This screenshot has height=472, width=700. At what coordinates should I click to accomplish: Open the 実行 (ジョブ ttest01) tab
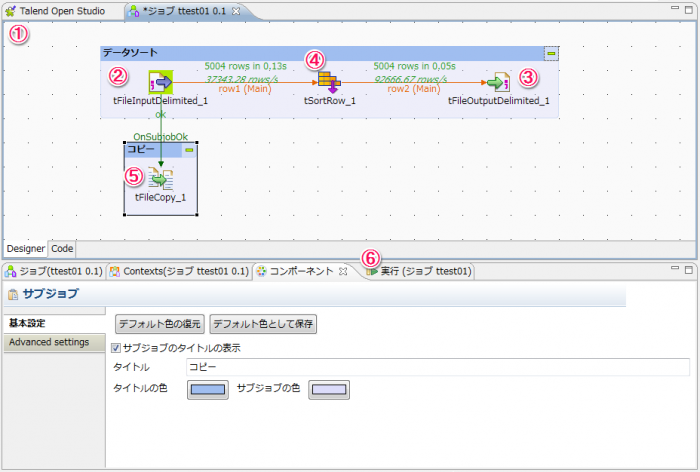click(419, 271)
